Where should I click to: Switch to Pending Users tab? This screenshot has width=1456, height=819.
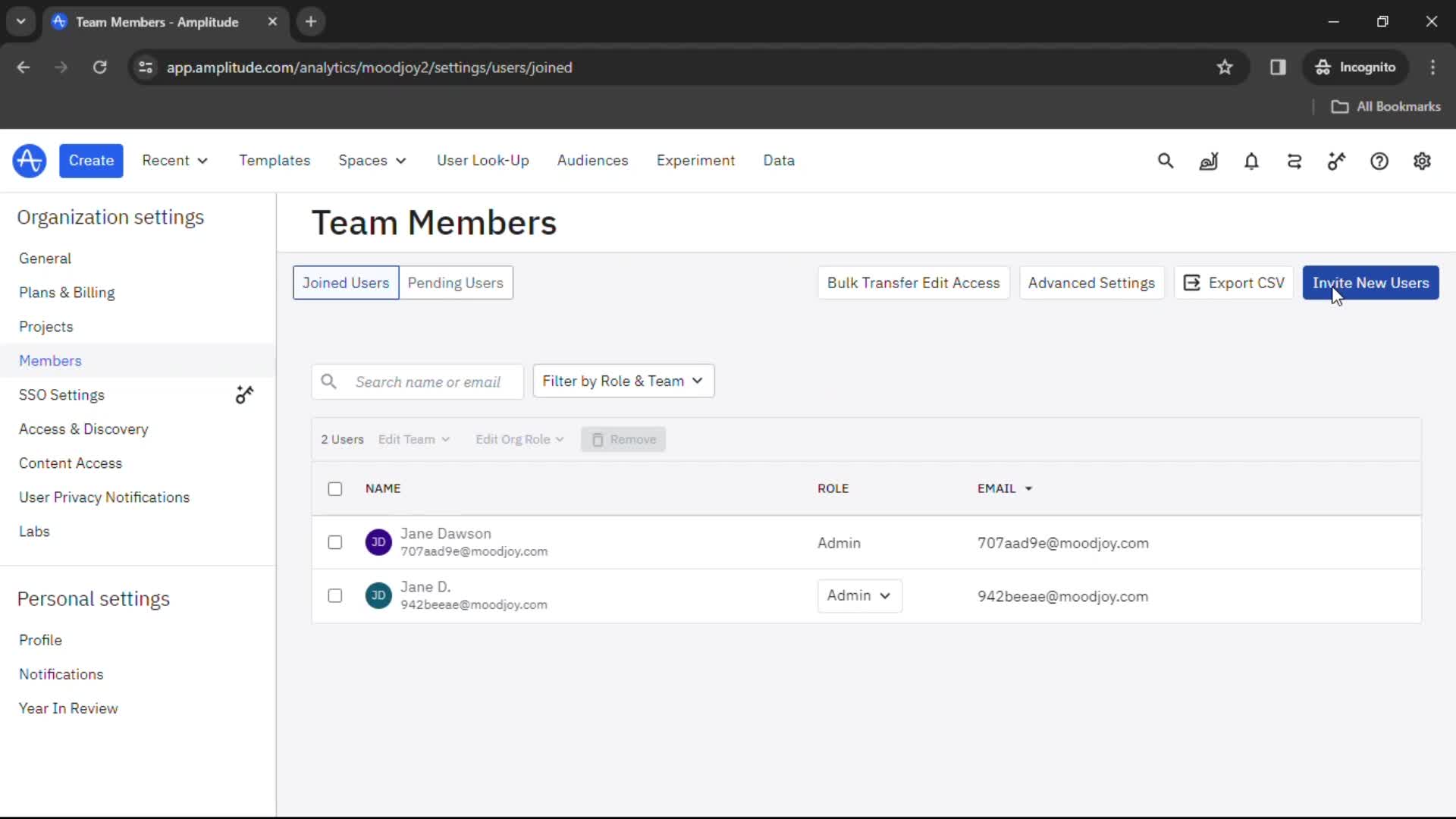coord(456,283)
